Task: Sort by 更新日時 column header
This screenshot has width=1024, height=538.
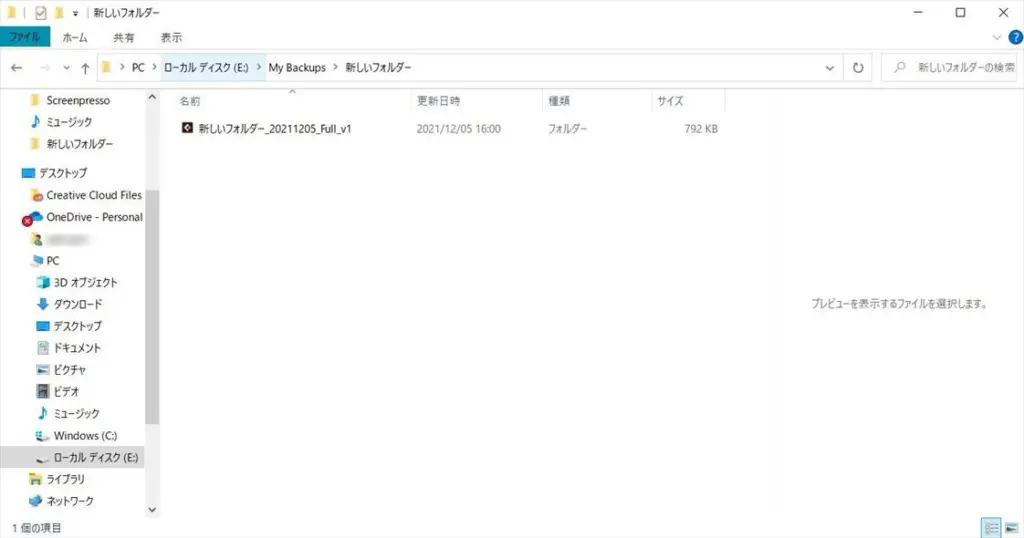Action: 438,101
